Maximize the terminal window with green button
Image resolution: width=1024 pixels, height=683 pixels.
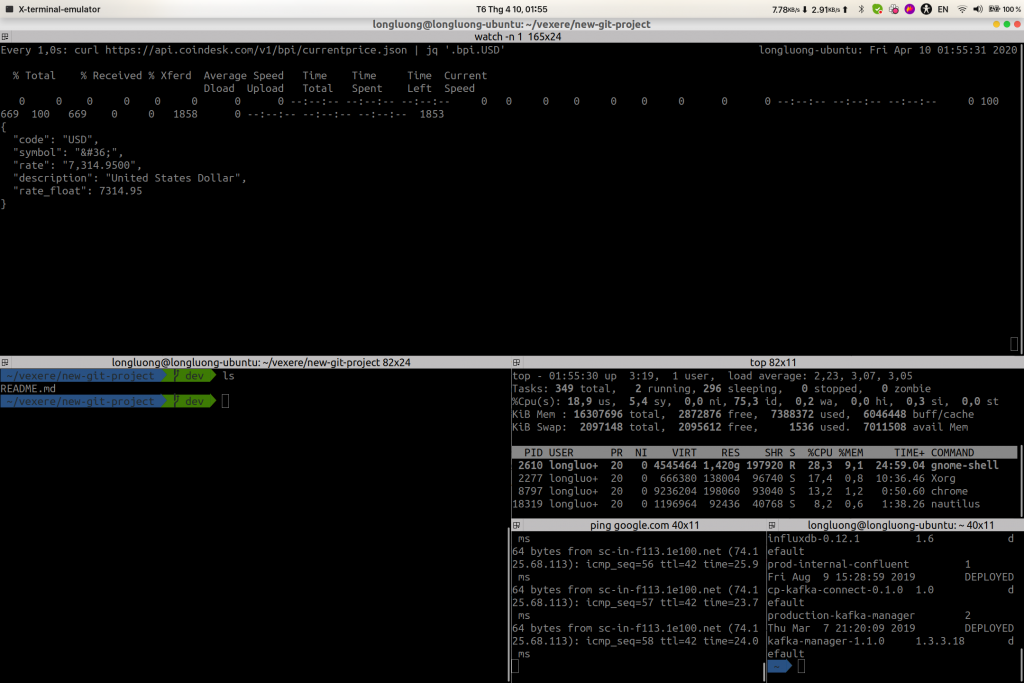(x=1006, y=24)
